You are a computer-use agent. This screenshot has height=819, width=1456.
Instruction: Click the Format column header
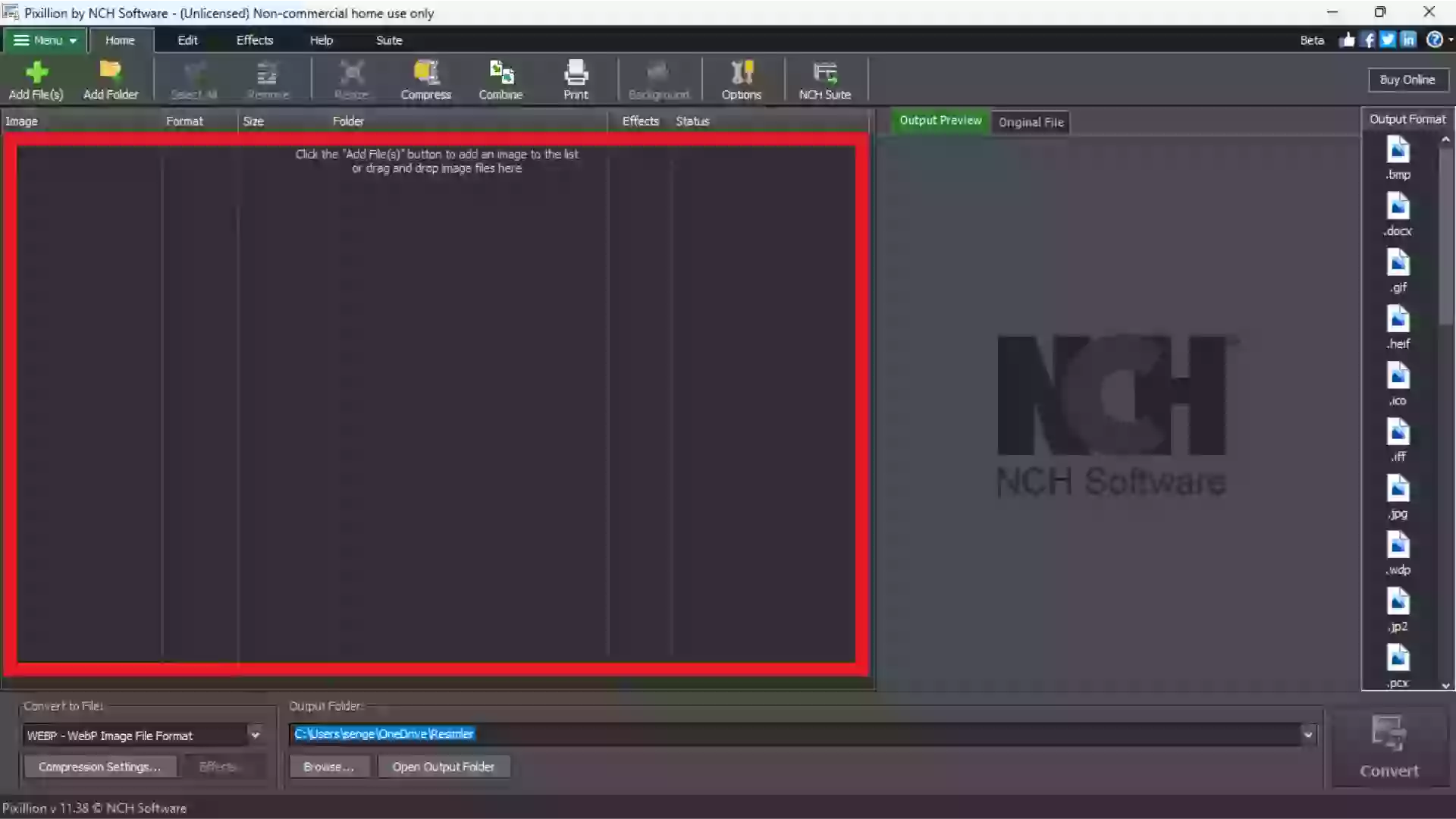tap(199, 121)
